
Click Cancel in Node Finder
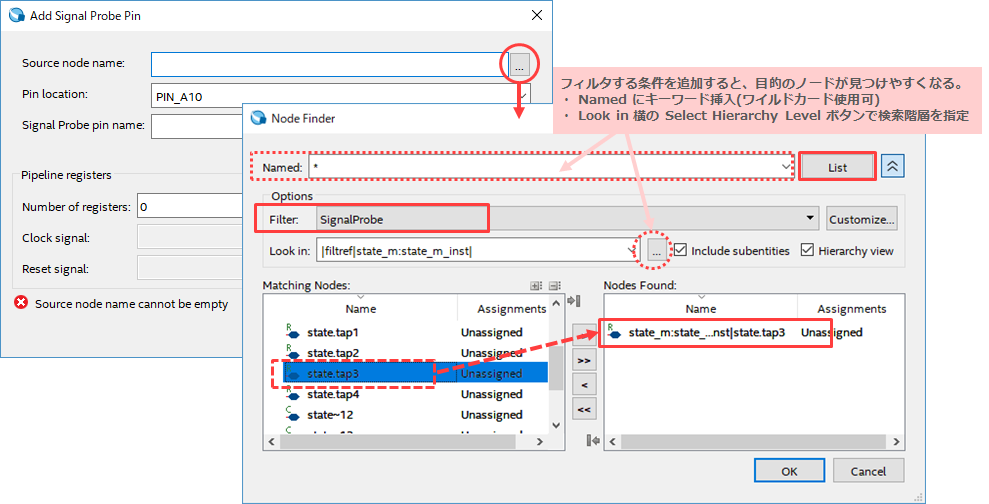(x=868, y=471)
